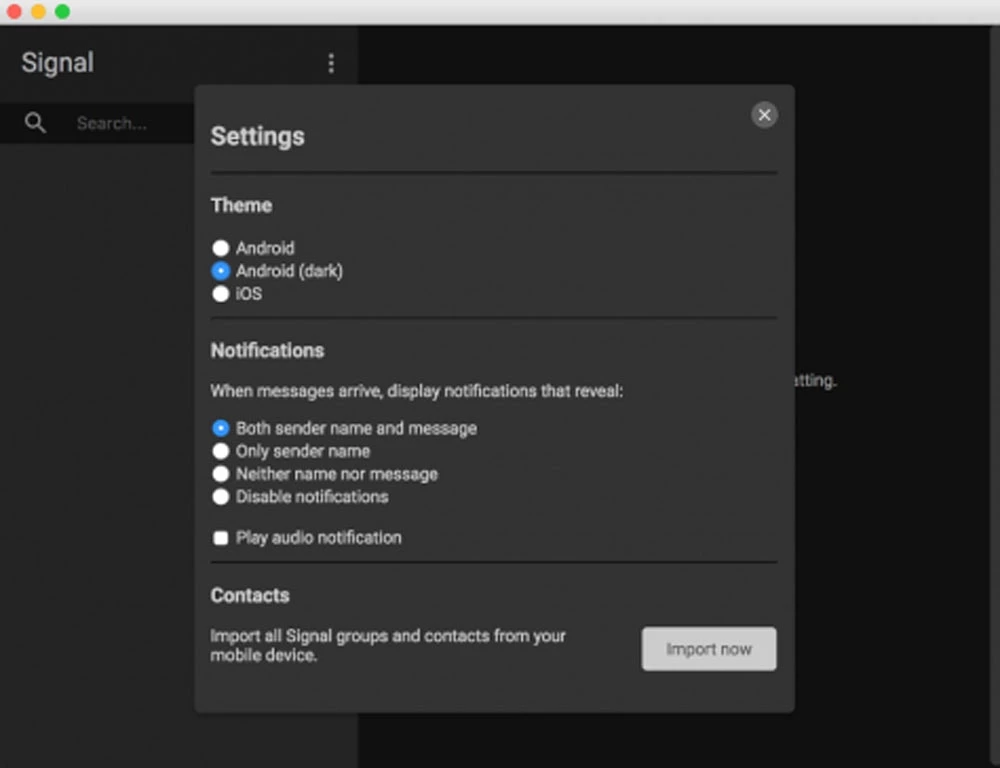Click the Notifications section heading
1000x768 pixels.
[267, 350]
